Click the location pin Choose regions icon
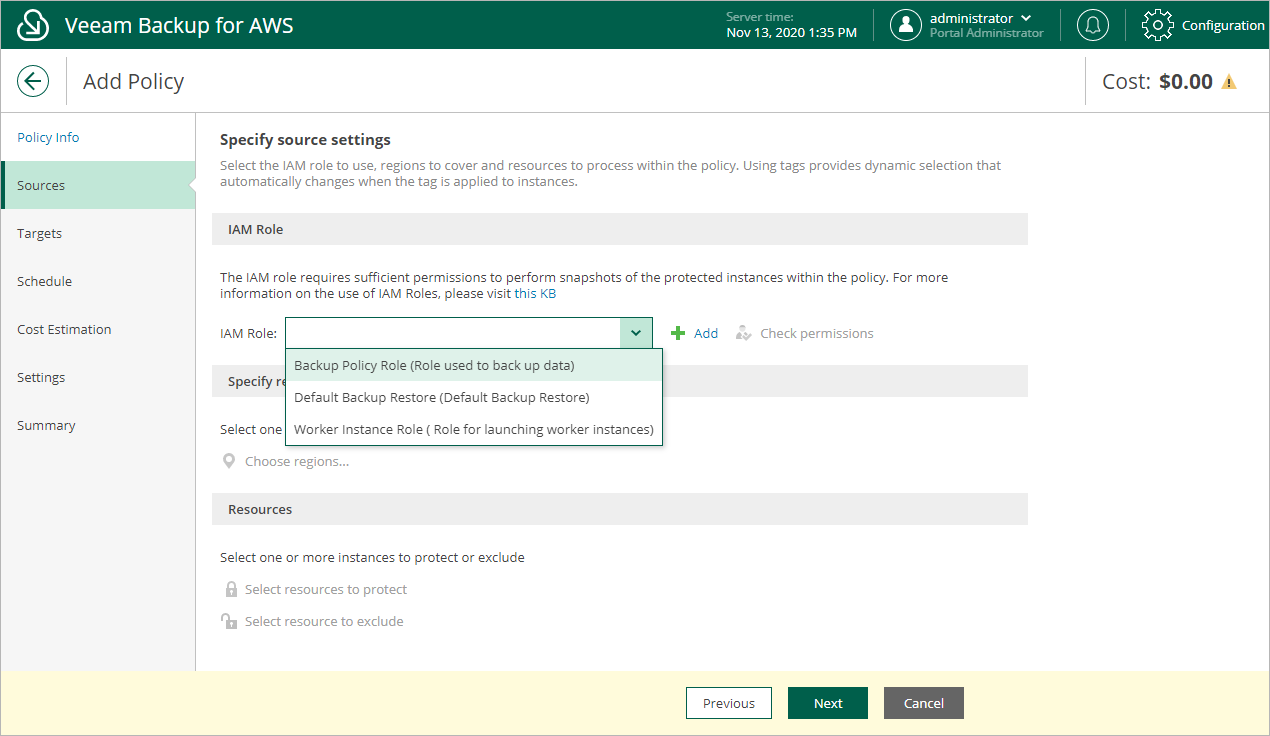This screenshot has width=1270, height=736. click(x=229, y=461)
